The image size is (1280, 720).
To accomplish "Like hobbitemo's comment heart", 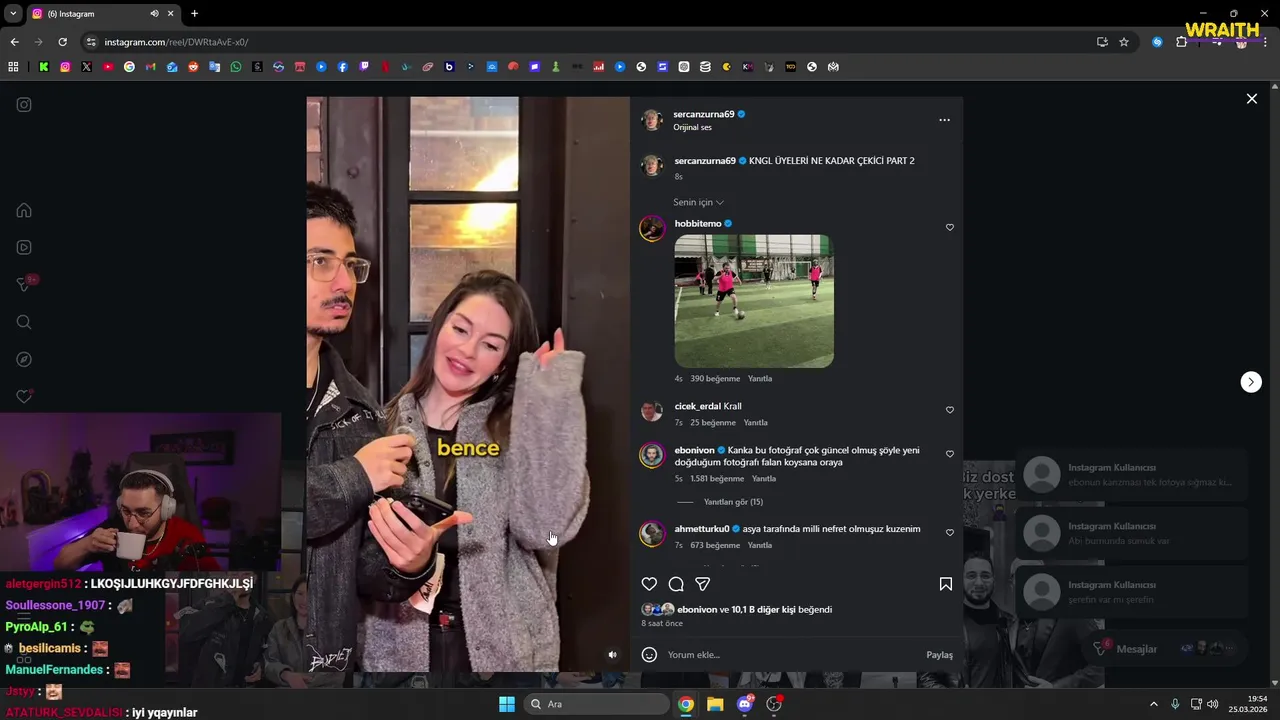I will point(950,227).
